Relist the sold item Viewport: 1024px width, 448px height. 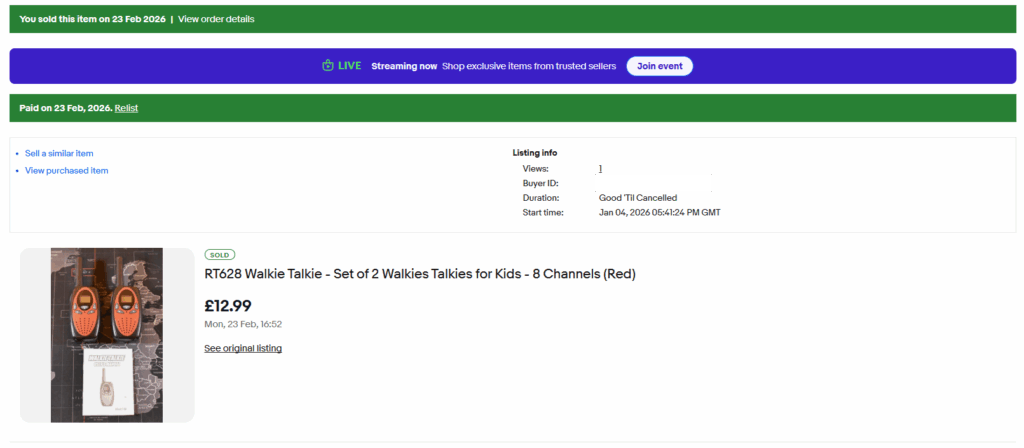126,108
